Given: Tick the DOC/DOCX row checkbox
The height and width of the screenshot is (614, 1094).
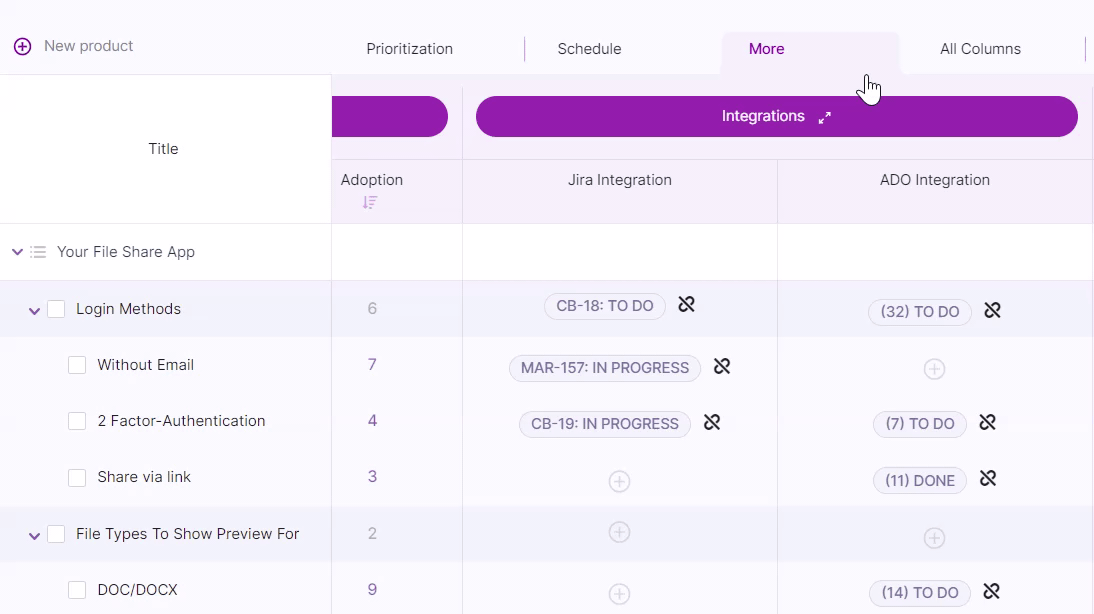Looking at the screenshot, I should pos(77,590).
